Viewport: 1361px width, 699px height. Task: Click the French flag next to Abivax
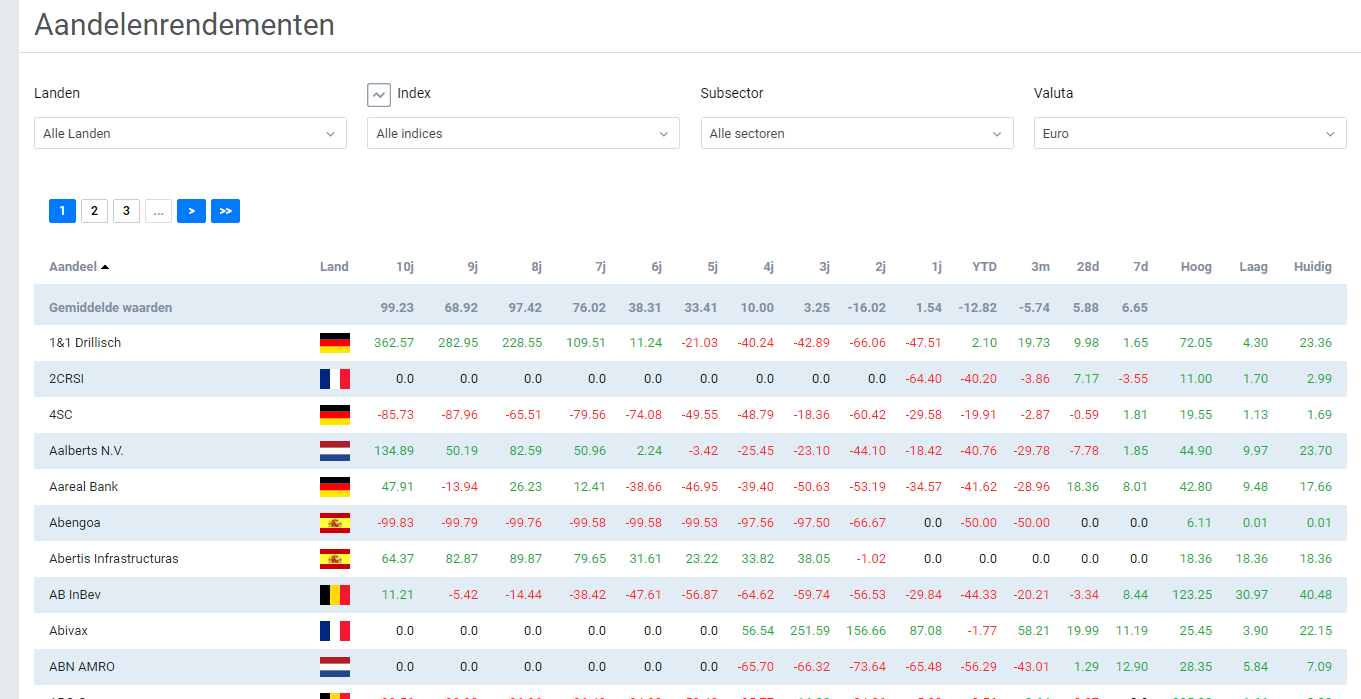pyautogui.click(x=335, y=631)
